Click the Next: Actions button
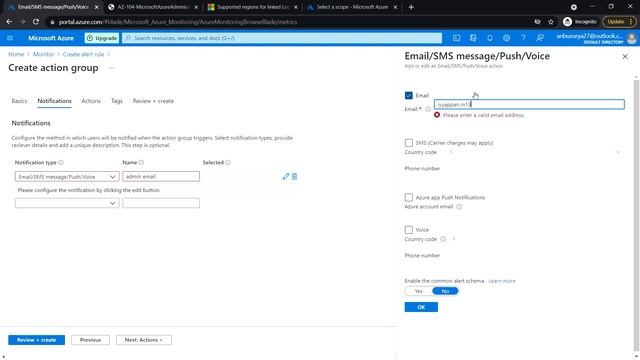This screenshot has height=360, width=640. tap(144, 340)
